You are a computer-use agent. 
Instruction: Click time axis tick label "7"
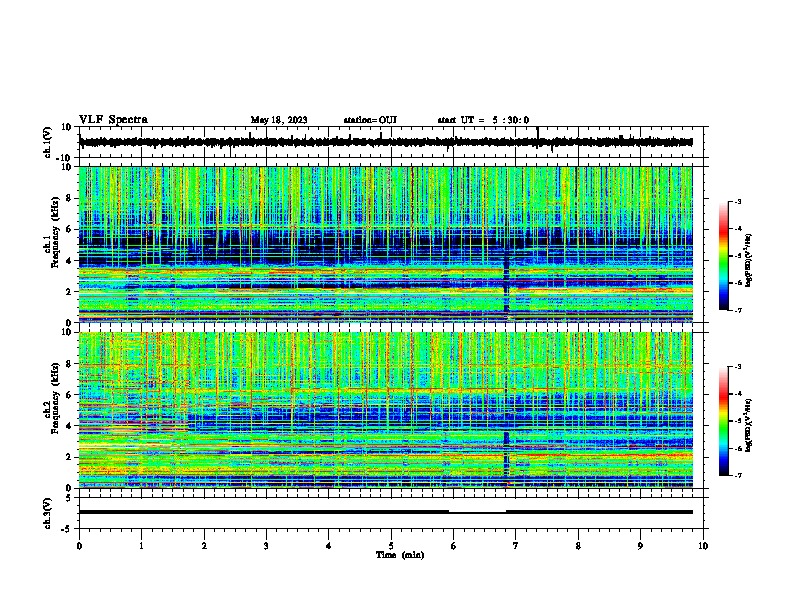tap(516, 546)
